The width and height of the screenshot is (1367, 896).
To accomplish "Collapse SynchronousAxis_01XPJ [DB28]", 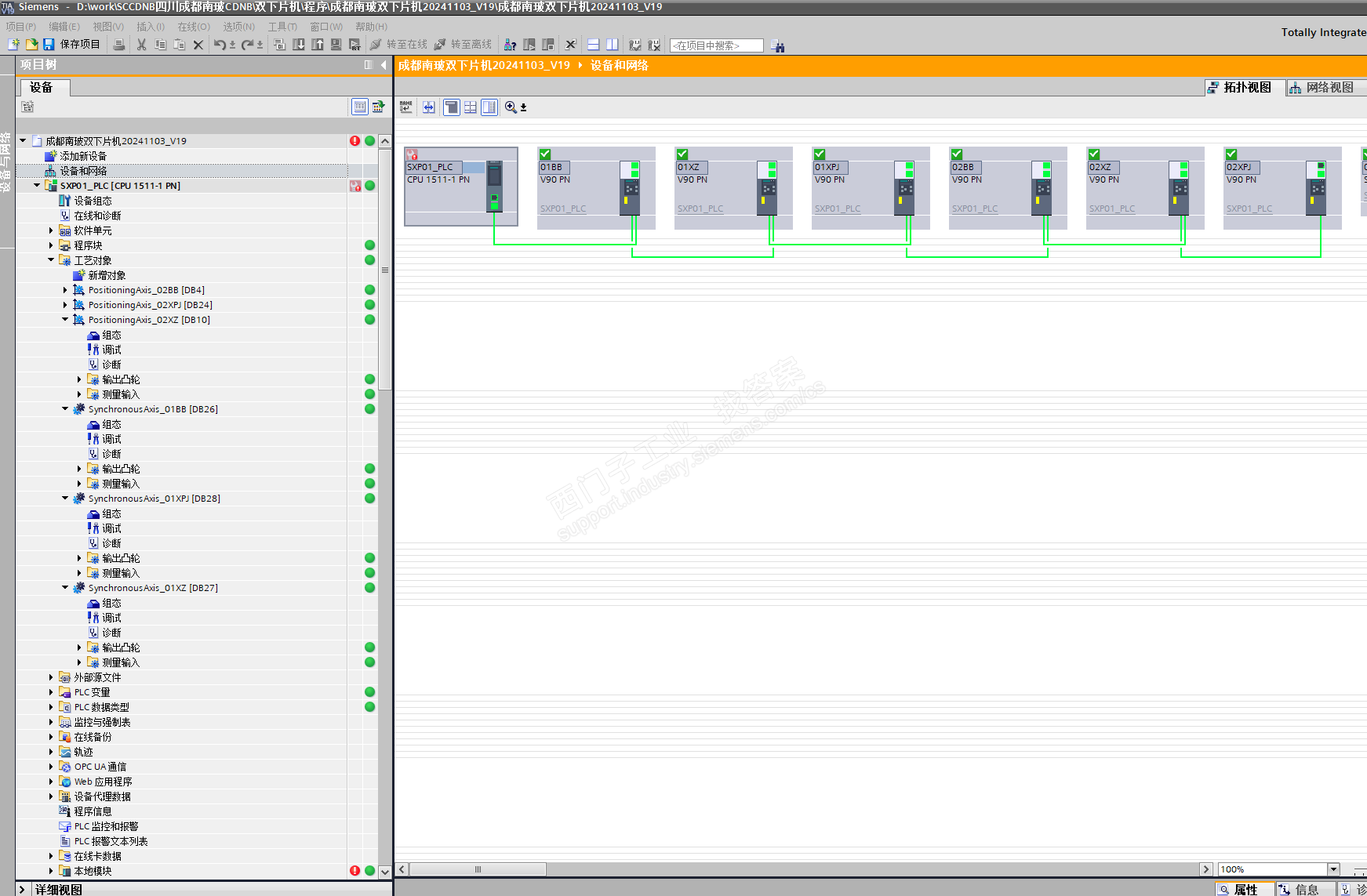I will pos(65,499).
